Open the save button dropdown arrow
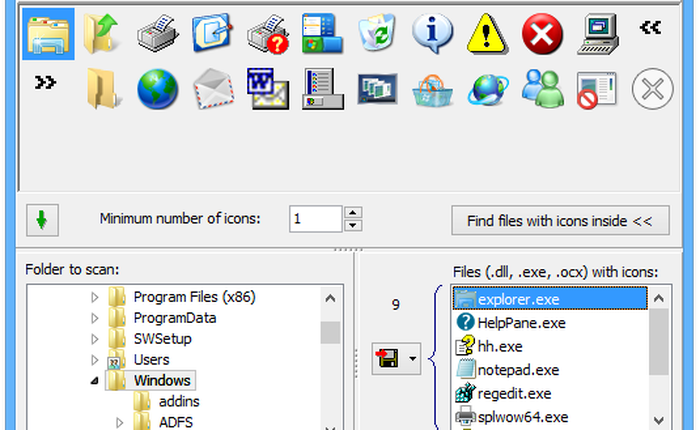The image size is (700, 430). 412,359
